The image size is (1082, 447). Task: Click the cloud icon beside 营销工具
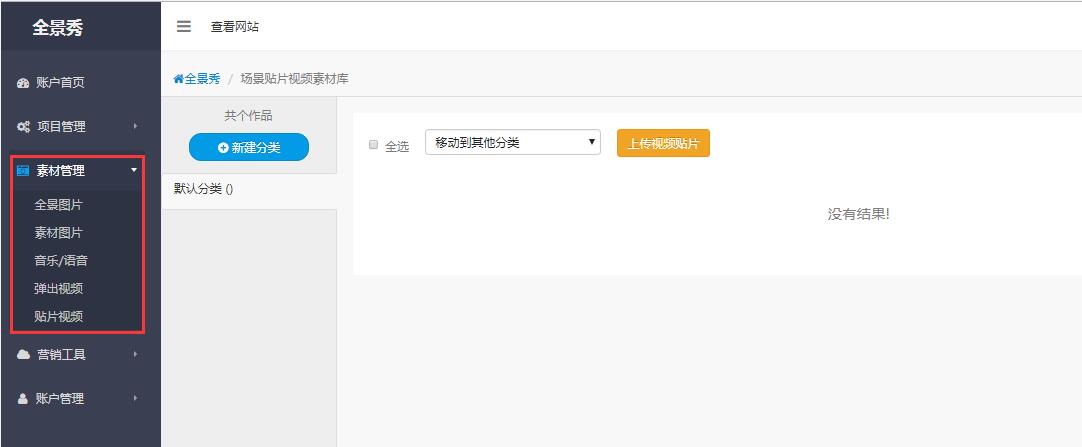[x=23, y=354]
